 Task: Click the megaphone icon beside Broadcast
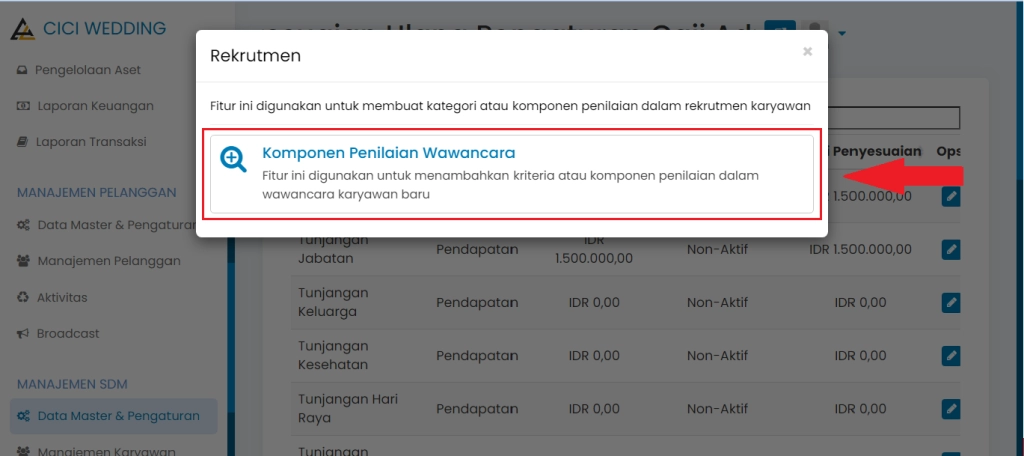23,334
